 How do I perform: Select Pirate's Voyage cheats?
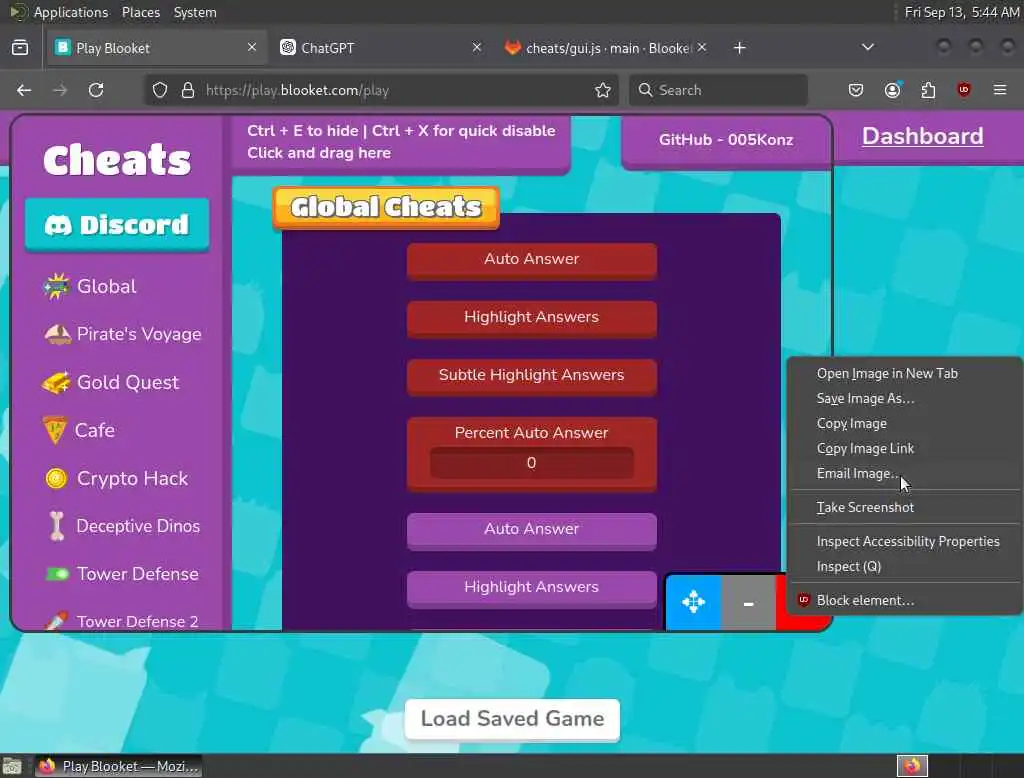pyautogui.click(x=122, y=334)
